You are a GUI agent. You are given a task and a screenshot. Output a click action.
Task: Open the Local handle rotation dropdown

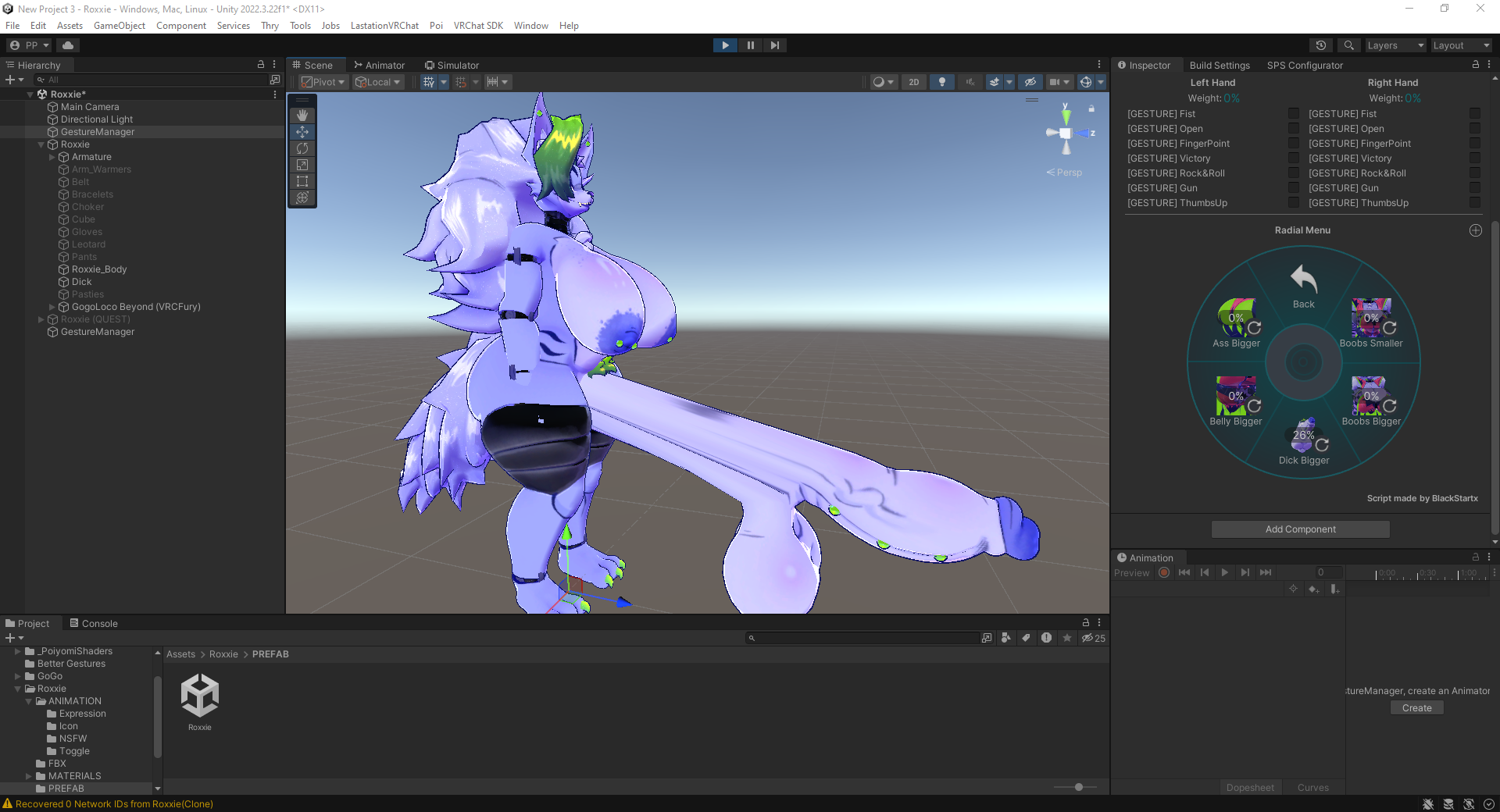(377, 82)
